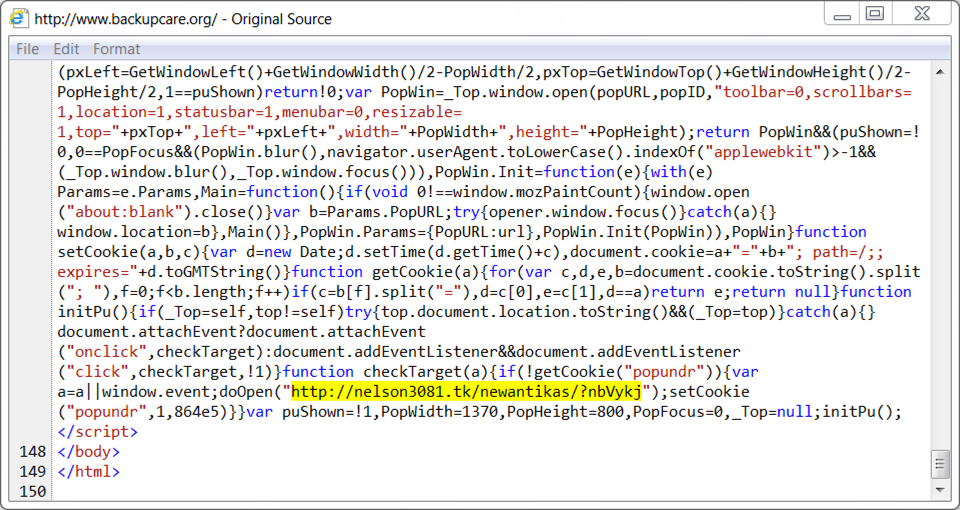Minimize the Original Source window
The image size is (960, 510).
click(x=842, y=13)
